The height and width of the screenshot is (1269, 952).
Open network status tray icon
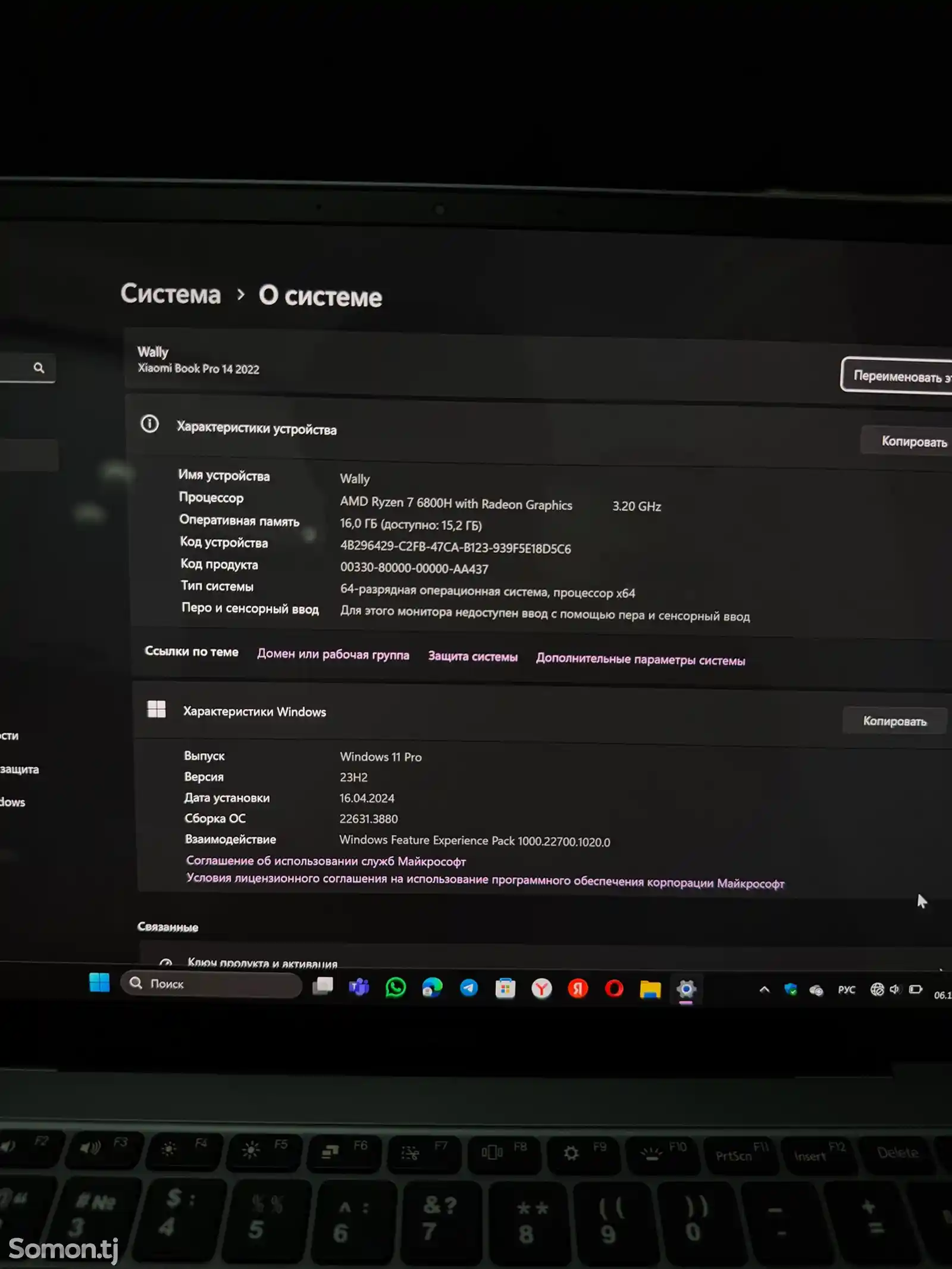(877, 989)
